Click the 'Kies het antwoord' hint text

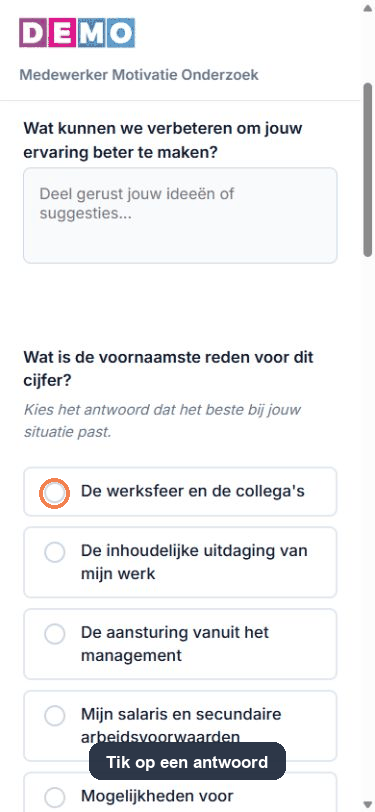162,421
